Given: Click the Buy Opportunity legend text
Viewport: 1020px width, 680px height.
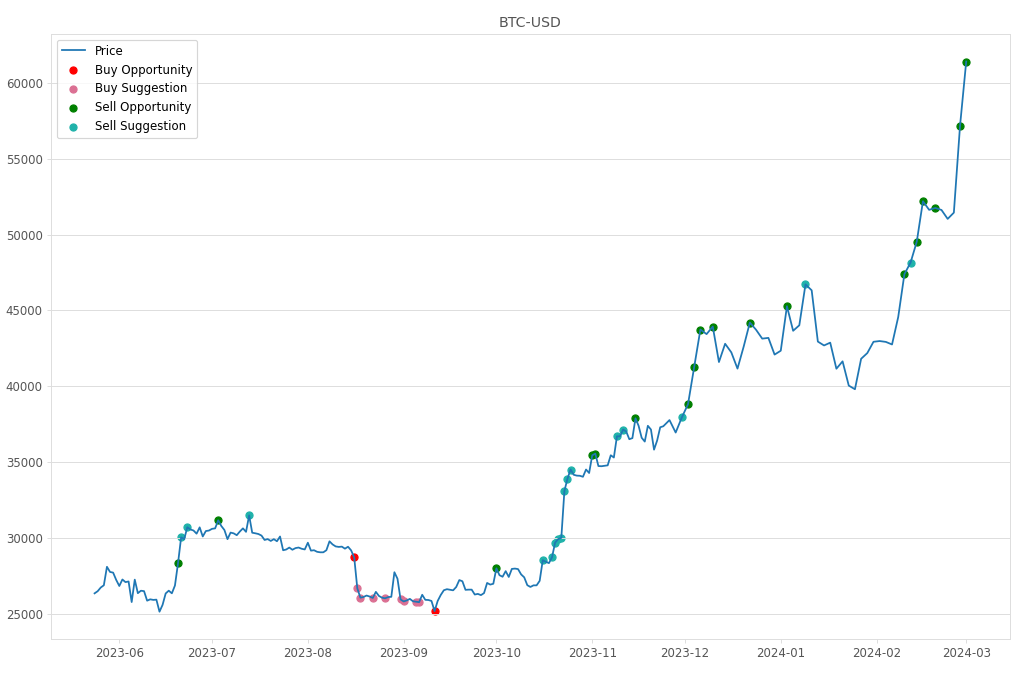Looking at the screenshot, I should click(143, 70).
